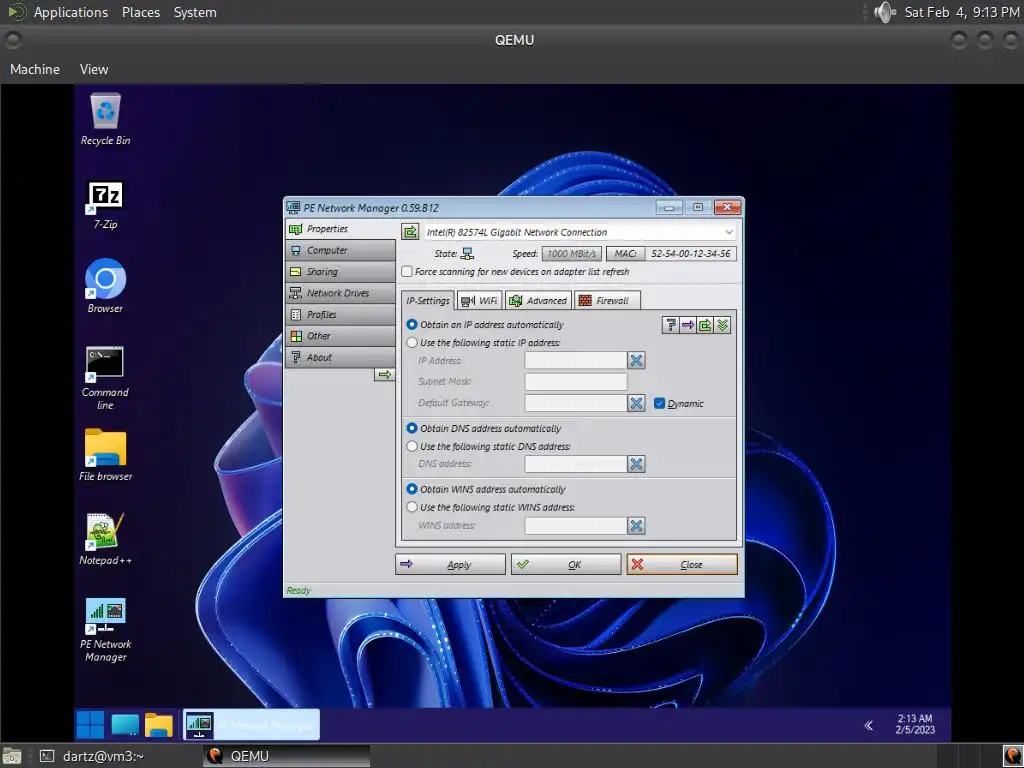1024x768 pixels.
Task: Click the Windows Start button
Action: coord(90,725)
